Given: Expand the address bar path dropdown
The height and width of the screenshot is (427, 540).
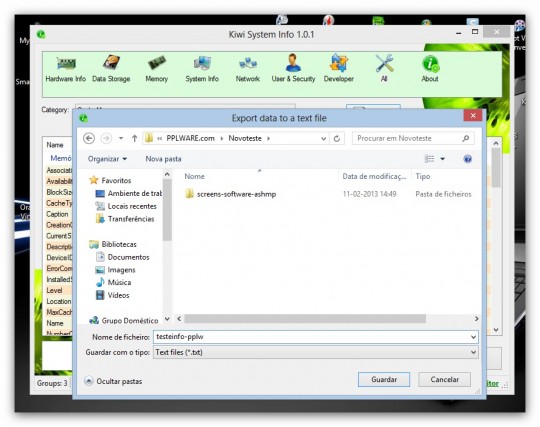Looking at the screenshot, I should click(x=323, y=139).
